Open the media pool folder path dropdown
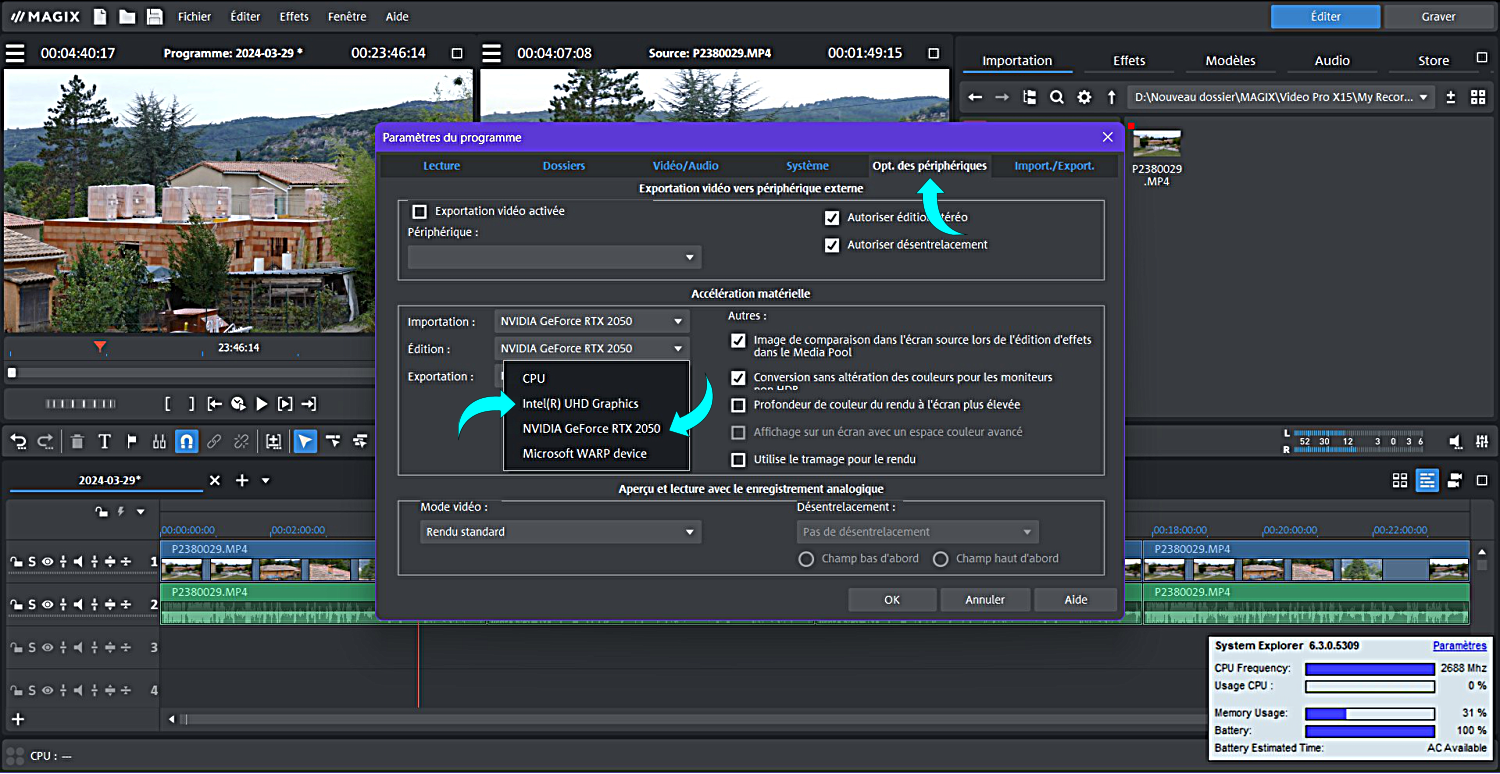The height and width of the screenshot is (774, 1500). (1282, 97)
